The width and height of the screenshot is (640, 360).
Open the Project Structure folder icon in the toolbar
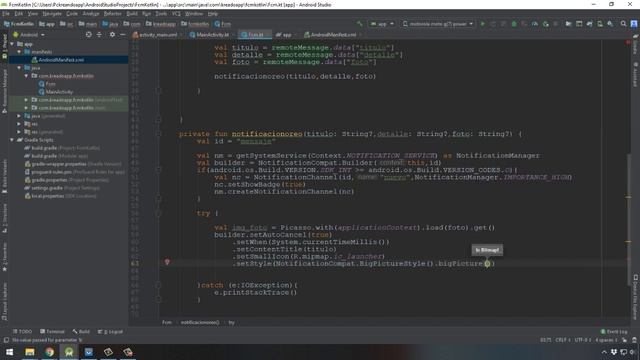click(x=568, y=24)
